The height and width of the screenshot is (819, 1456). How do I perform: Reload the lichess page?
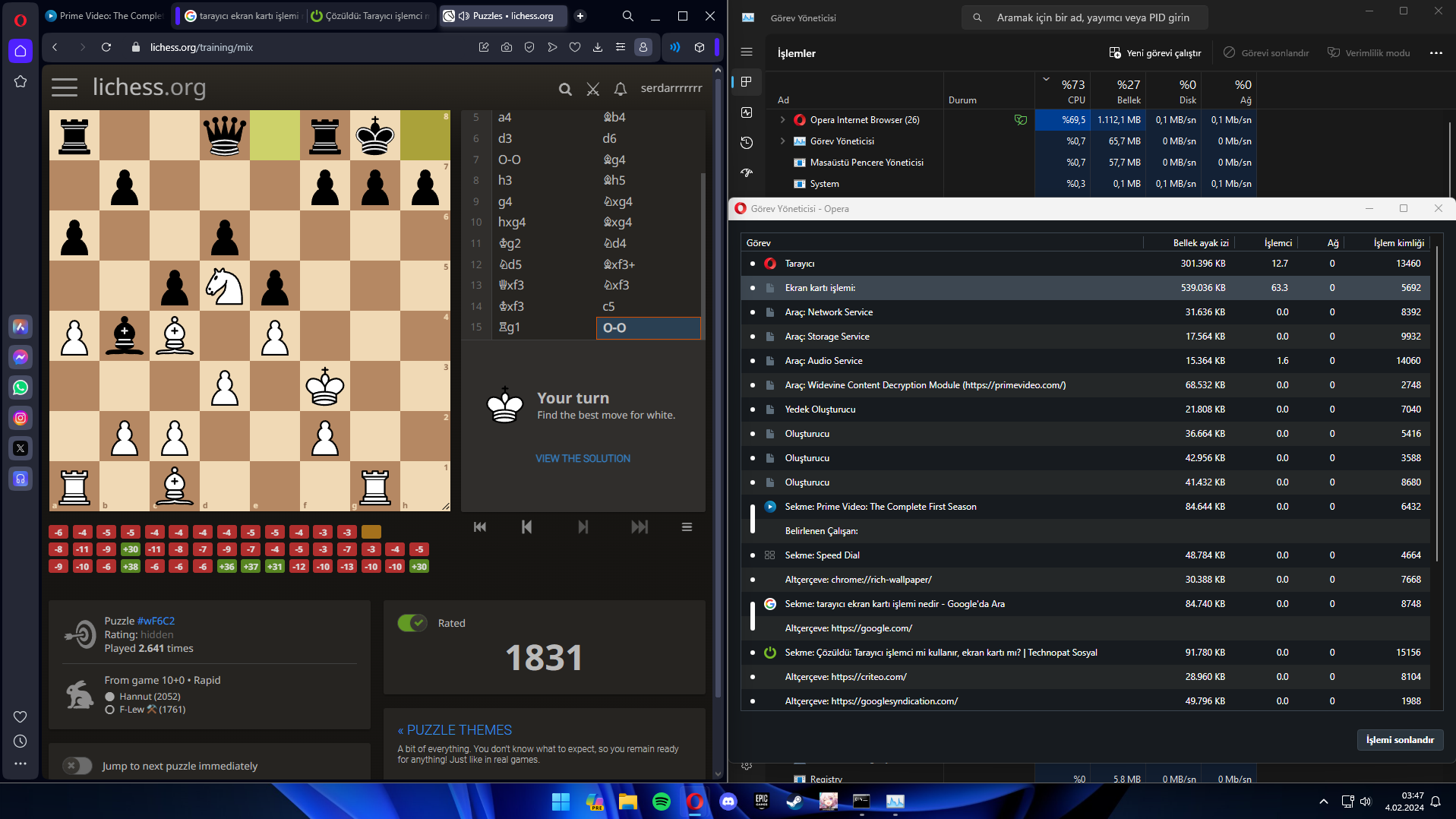click(106, 47)
